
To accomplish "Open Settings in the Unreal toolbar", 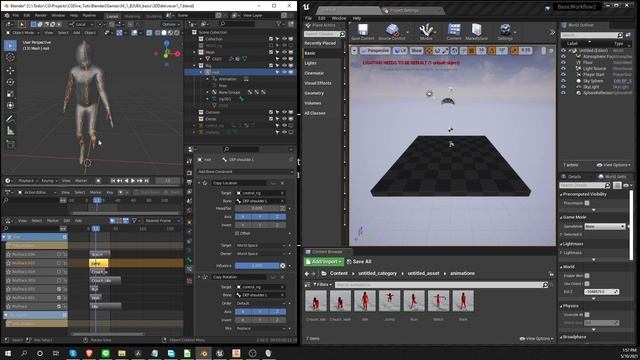I will click(505, 32).
